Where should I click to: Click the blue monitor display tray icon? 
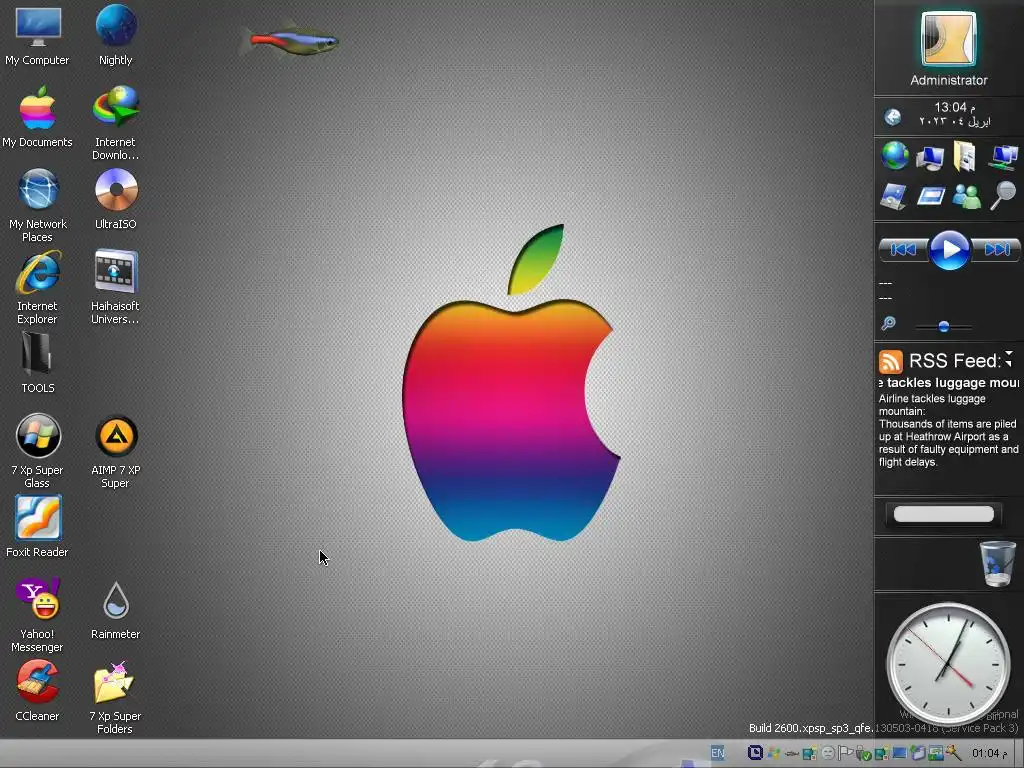pos(899,753)
